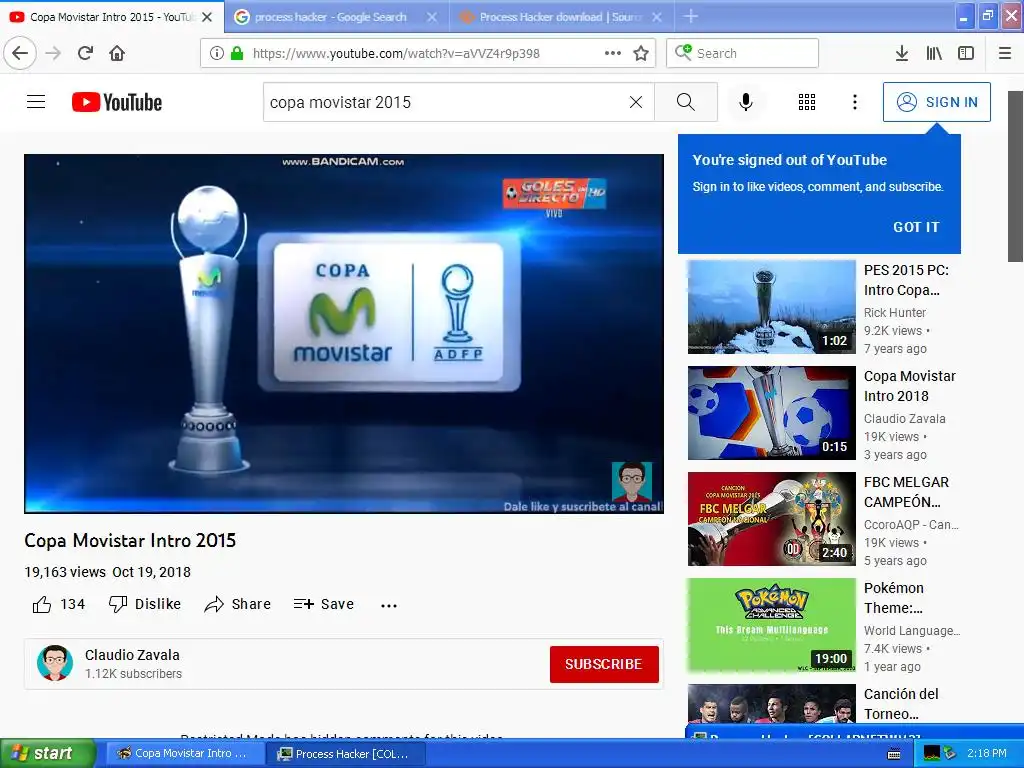Open the Claudio Zavala channel name link
The image size is (1024, 768).
[x=132, y=655]
